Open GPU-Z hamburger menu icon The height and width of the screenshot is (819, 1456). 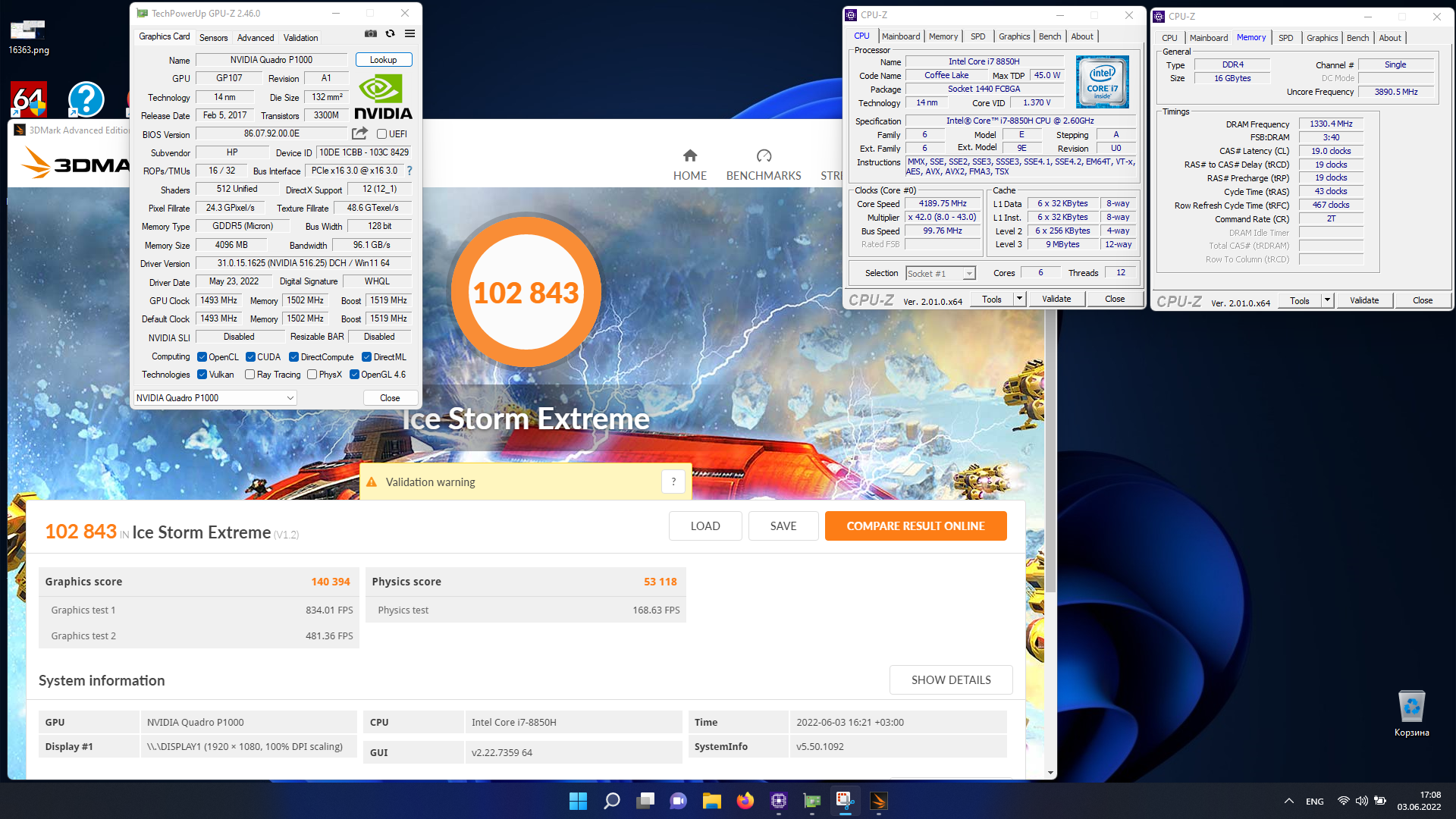point(409,33)
